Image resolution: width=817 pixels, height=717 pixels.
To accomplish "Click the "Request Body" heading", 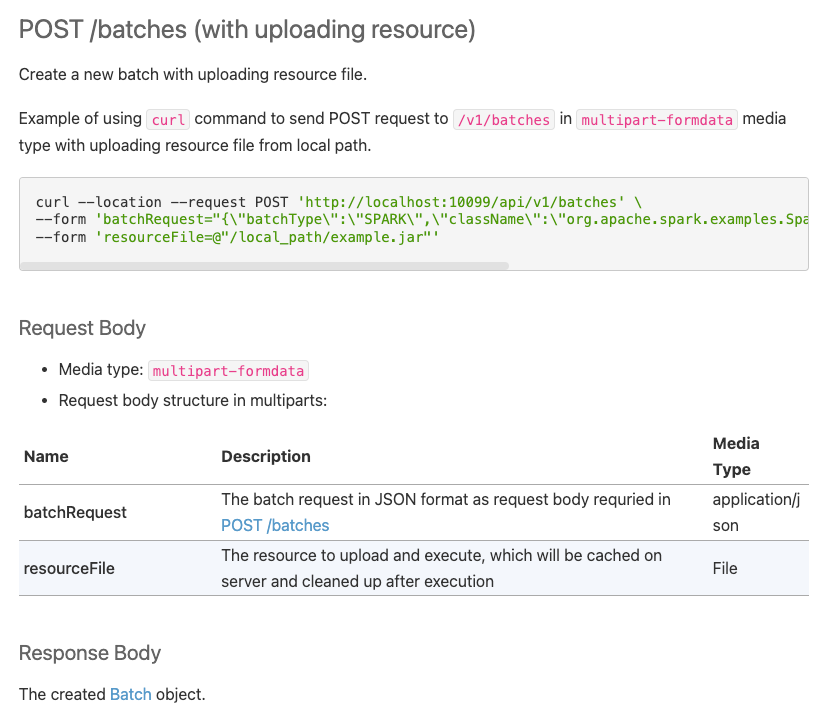I will point(82,328).
